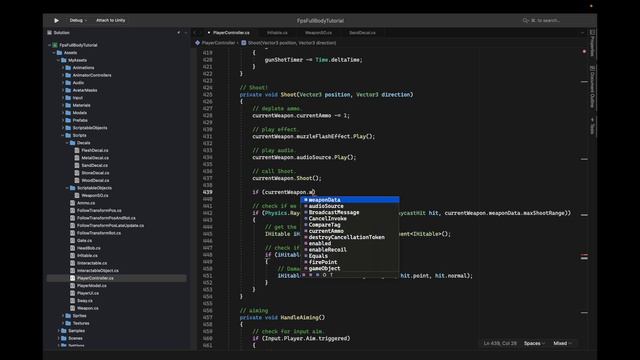Image resolution: width=640 pixels, height=360 pixels.
Task: Switch to the IHitable.cs tab
Action: pos(277,33)
